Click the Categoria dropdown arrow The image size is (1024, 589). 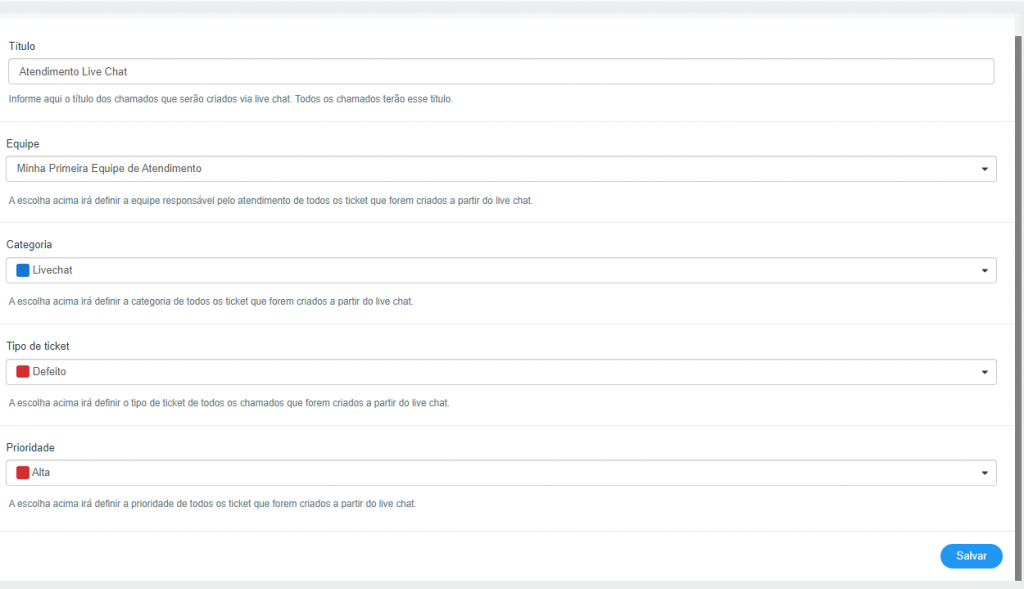[985, 270]
